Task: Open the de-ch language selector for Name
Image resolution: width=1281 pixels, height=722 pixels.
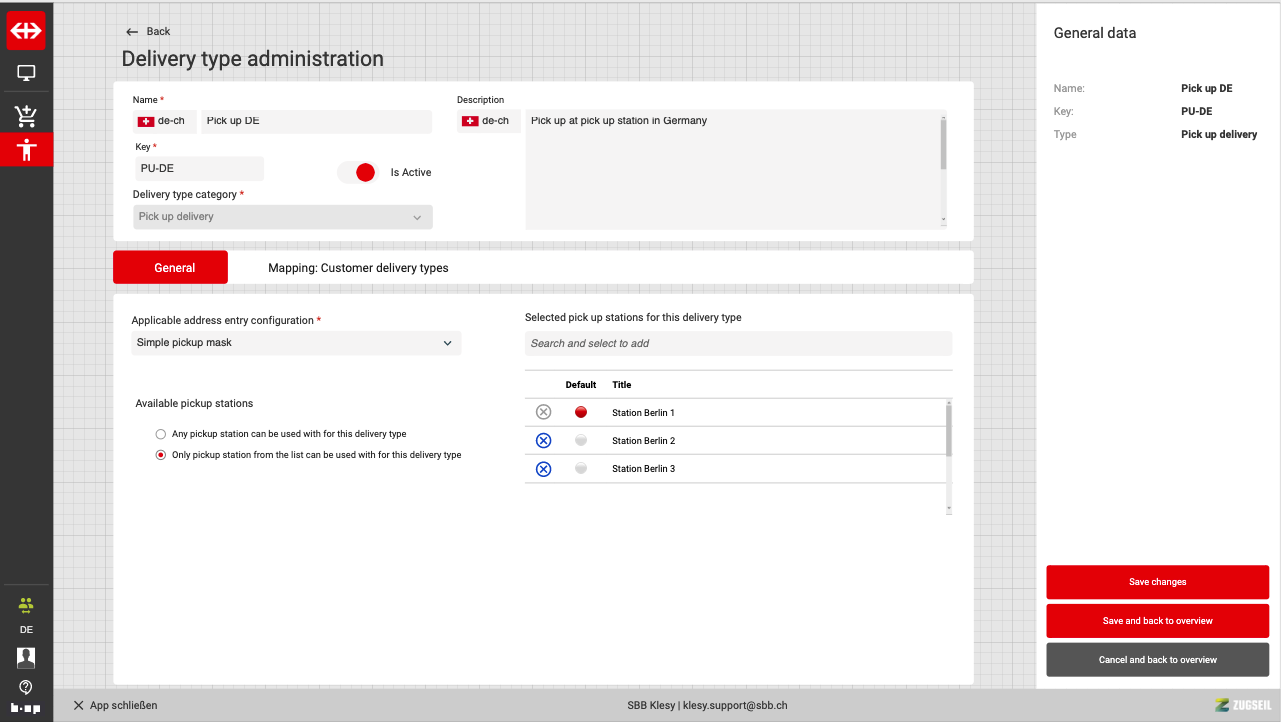Action: coord(166,121)
